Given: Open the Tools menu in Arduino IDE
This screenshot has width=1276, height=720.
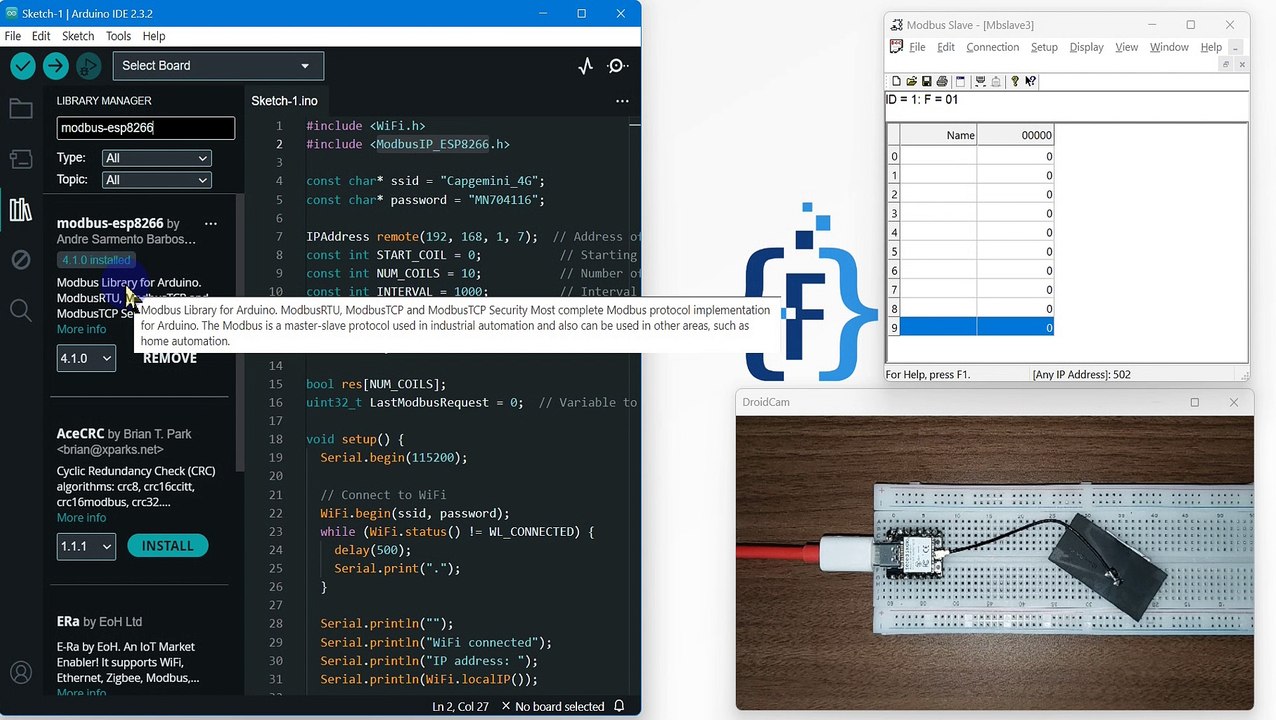Looking at the screenshot, I should (x=118, y=36).
